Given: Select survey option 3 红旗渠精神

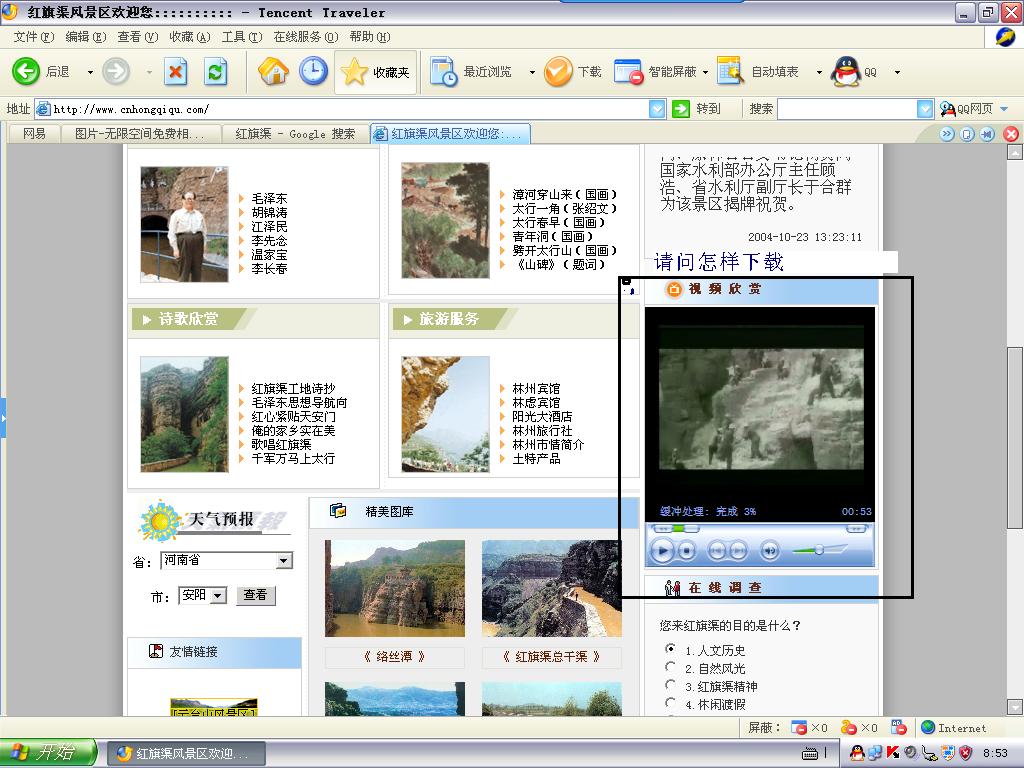Looking at the screenshot, I should (x=670, y=685).
